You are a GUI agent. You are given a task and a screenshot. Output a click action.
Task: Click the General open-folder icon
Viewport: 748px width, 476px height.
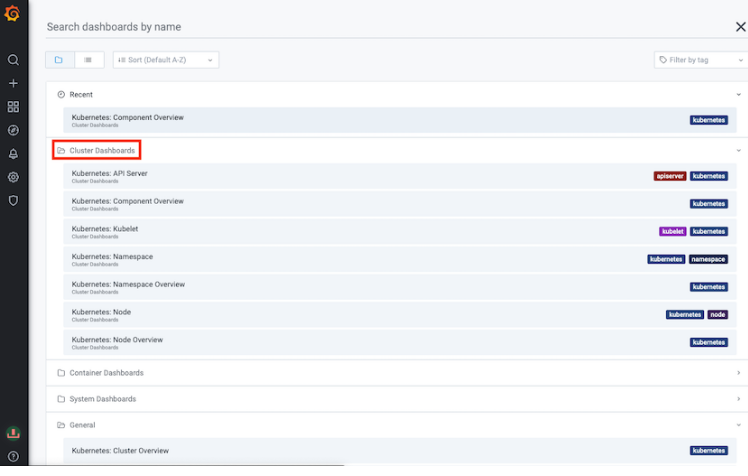click(61, 425)
